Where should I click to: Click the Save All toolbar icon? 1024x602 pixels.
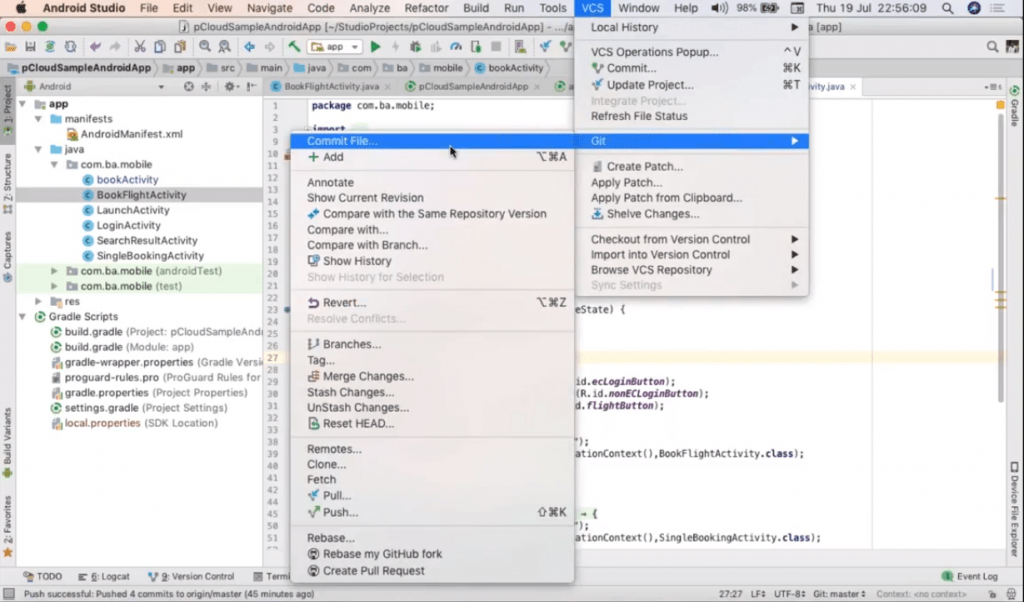point(30,47)
